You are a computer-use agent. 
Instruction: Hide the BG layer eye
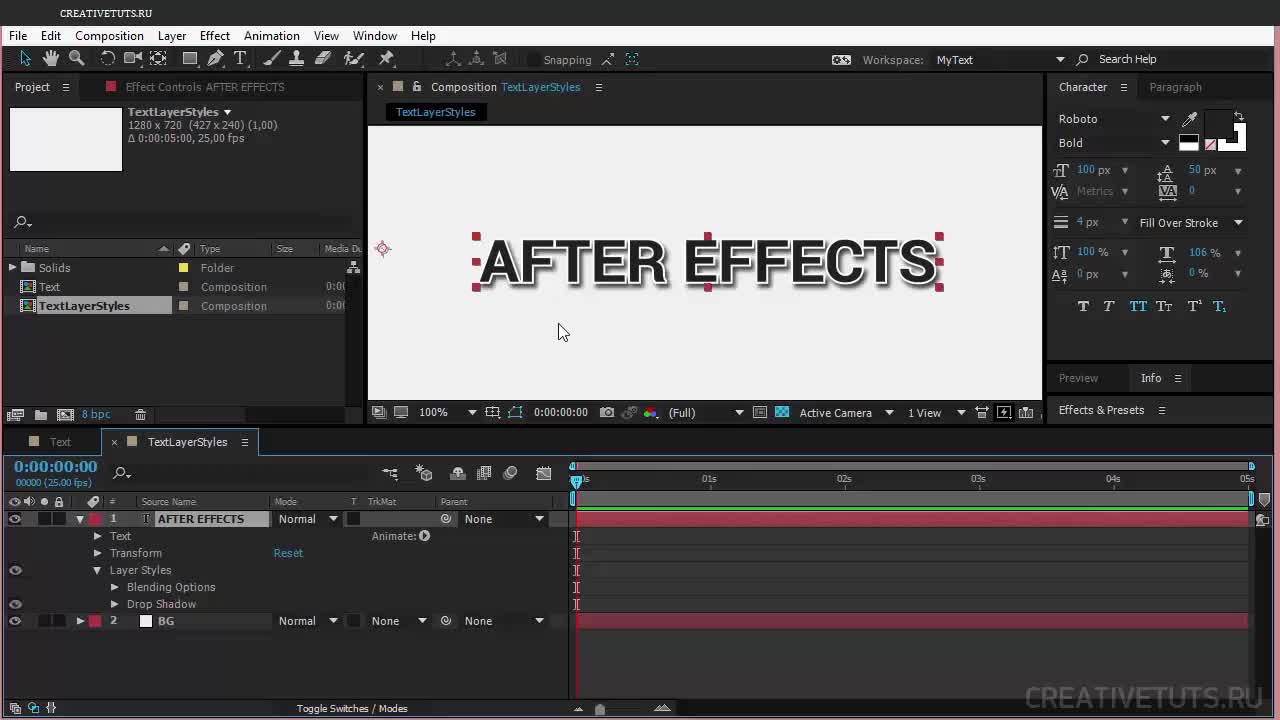(x=15, y=621)
